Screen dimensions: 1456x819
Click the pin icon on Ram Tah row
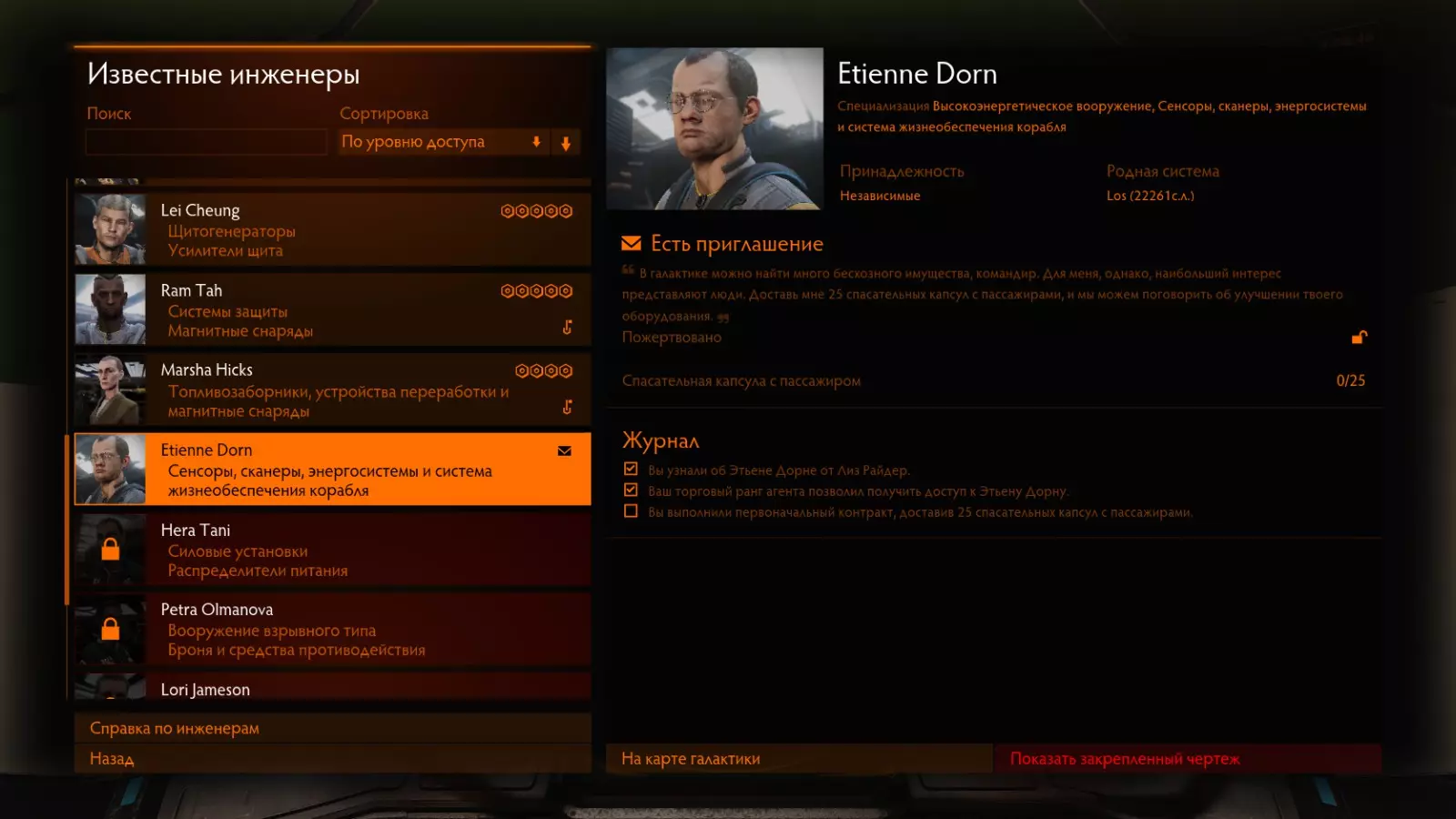coord(567,328)
